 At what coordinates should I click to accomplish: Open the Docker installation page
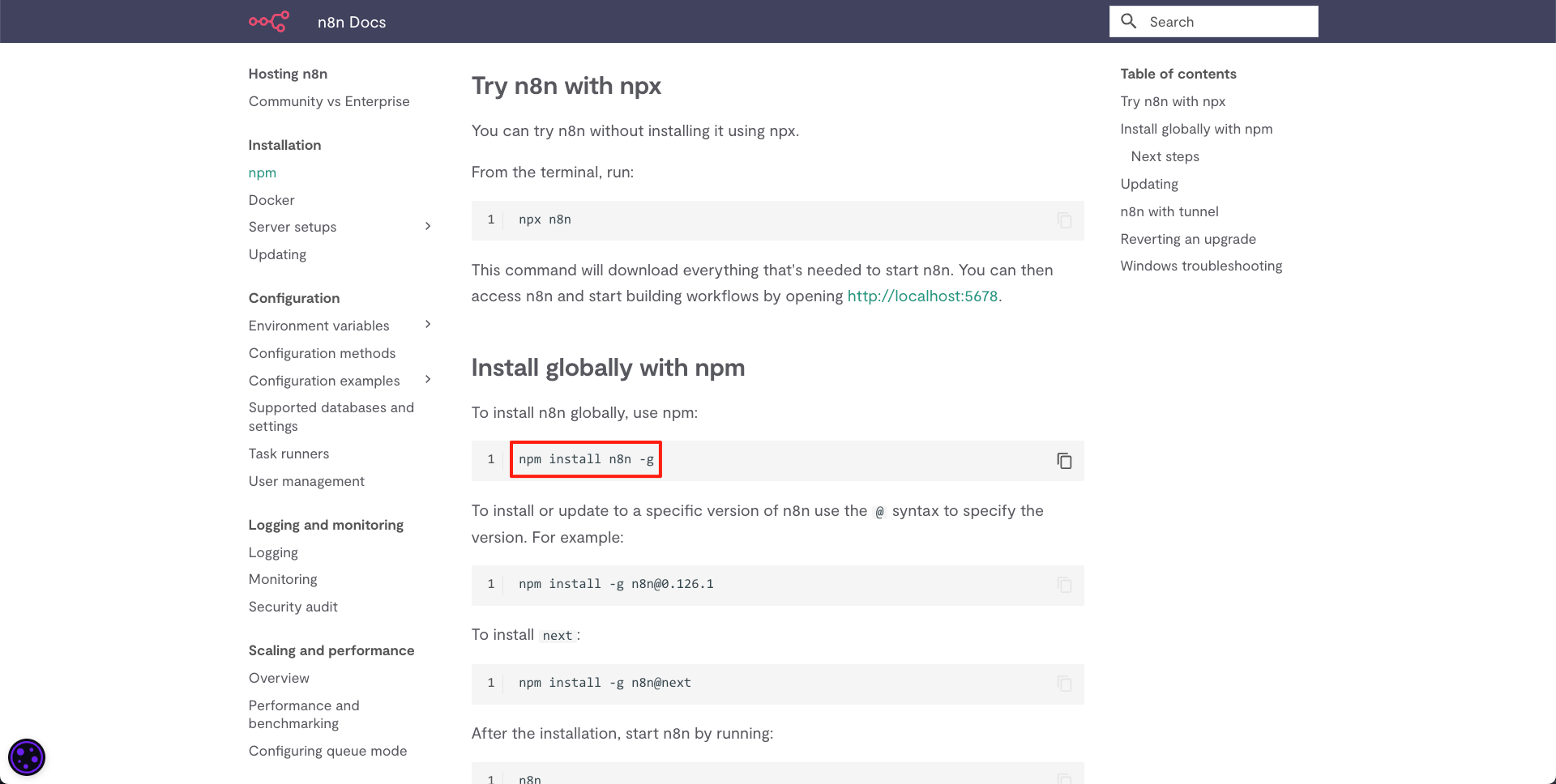tap(271, 200)
